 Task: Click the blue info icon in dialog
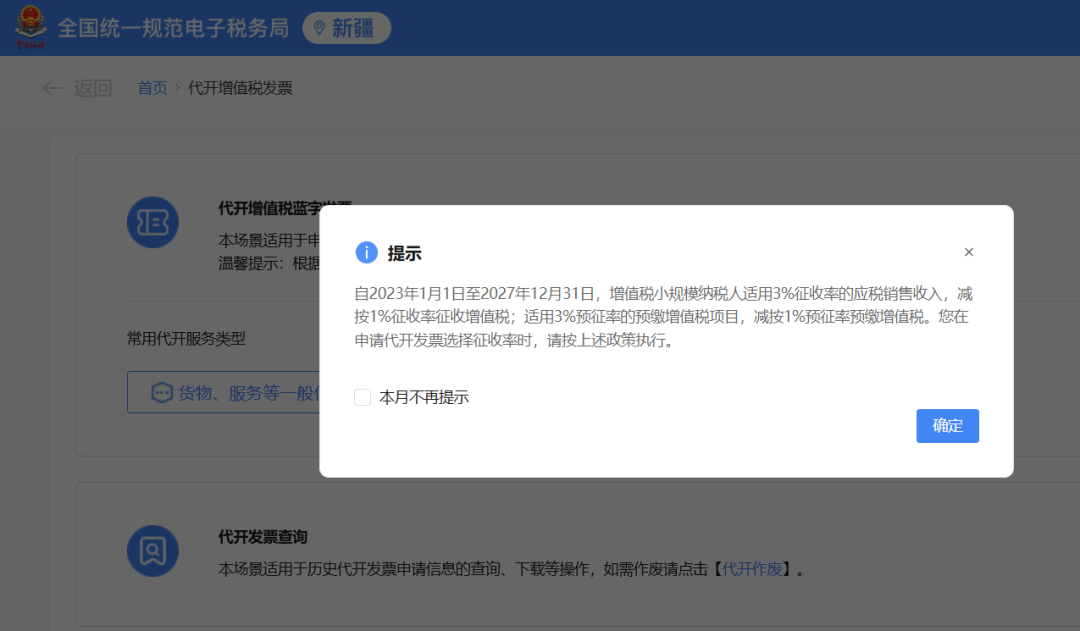point(366,253)
